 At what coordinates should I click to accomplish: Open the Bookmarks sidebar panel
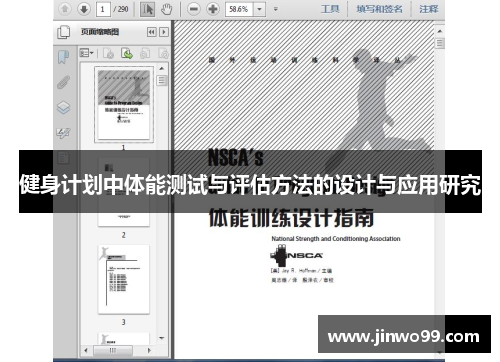64,57
